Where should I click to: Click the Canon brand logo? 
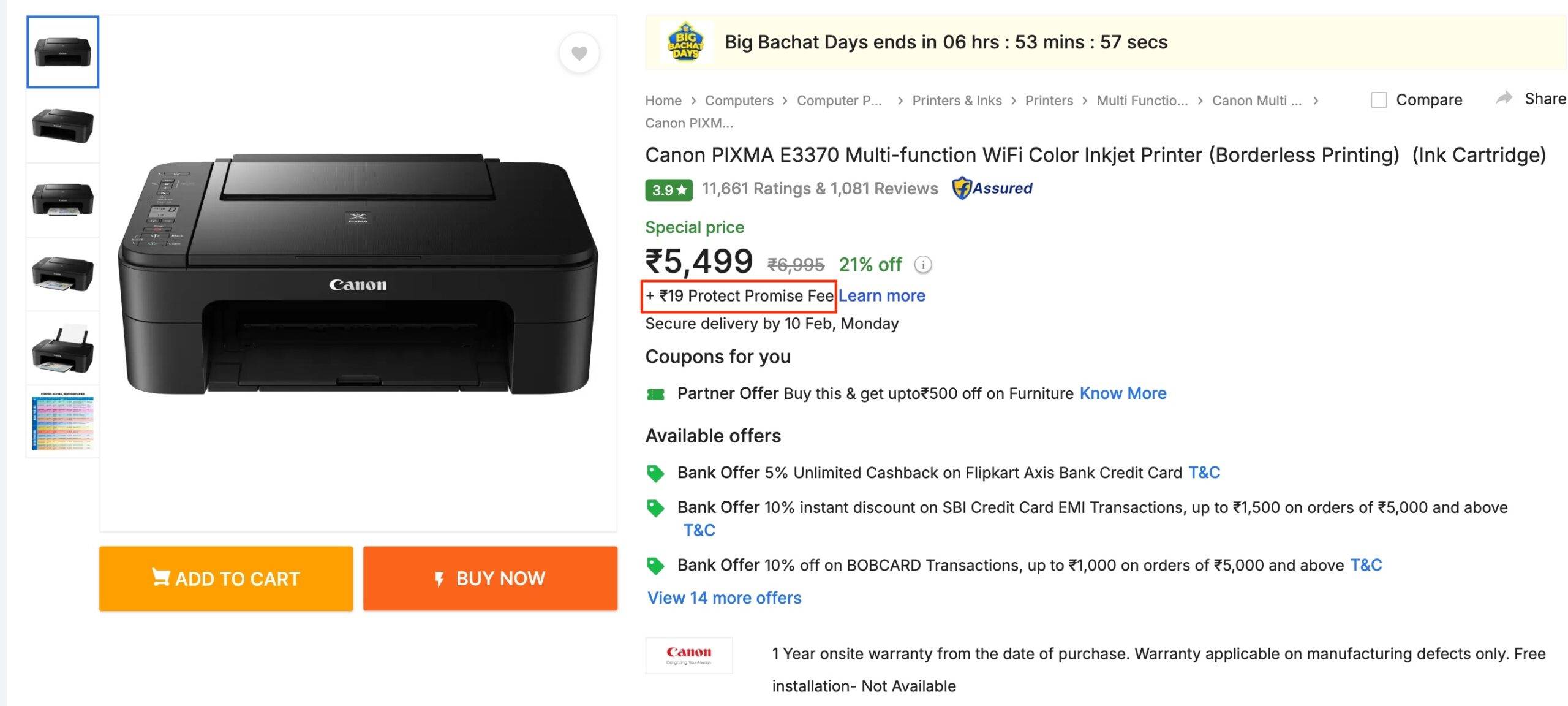click(688, 655)
